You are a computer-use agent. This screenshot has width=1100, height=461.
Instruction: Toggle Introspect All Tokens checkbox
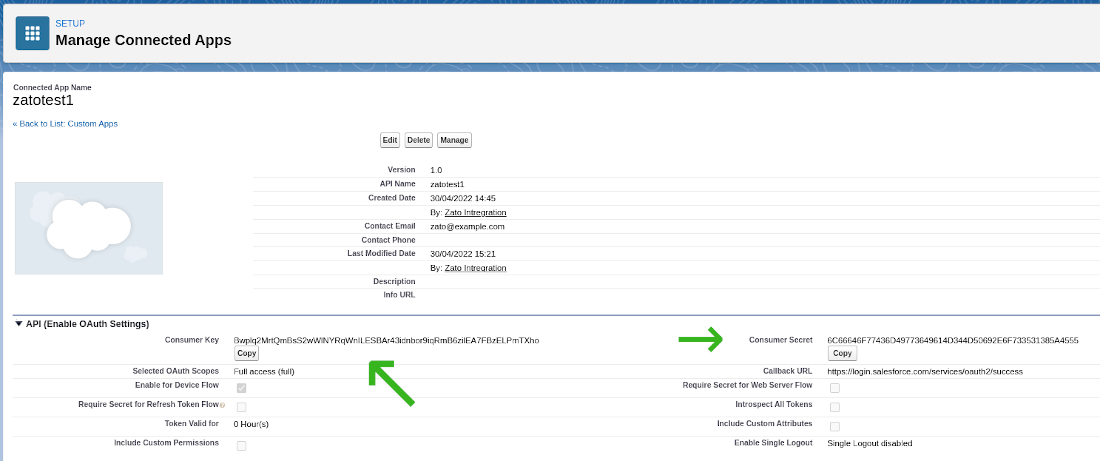[x=835, y=407]
